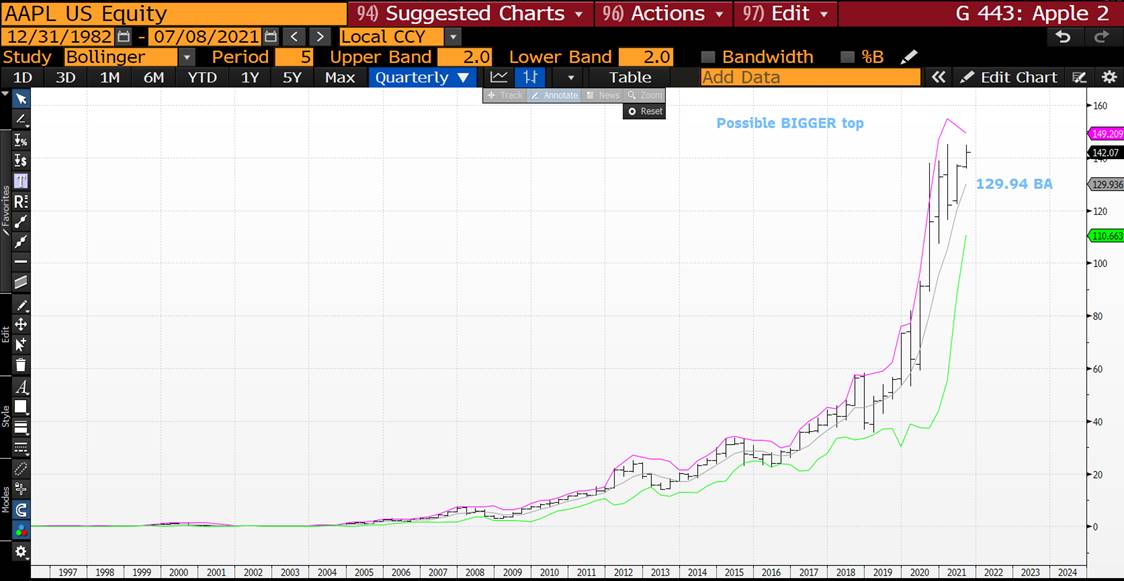This screenshot has width=1124, height=581.
Task: Choose the percent change measure tool
Action: click(21, 140)
